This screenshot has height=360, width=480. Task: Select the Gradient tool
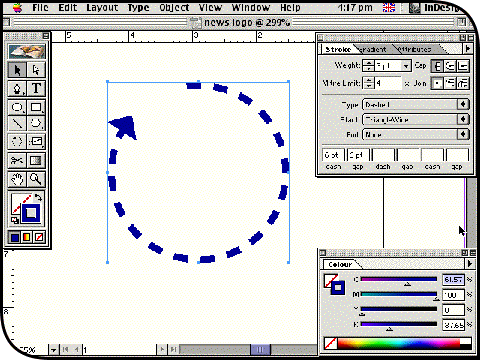pyautogui.click(x=36, y=161)
